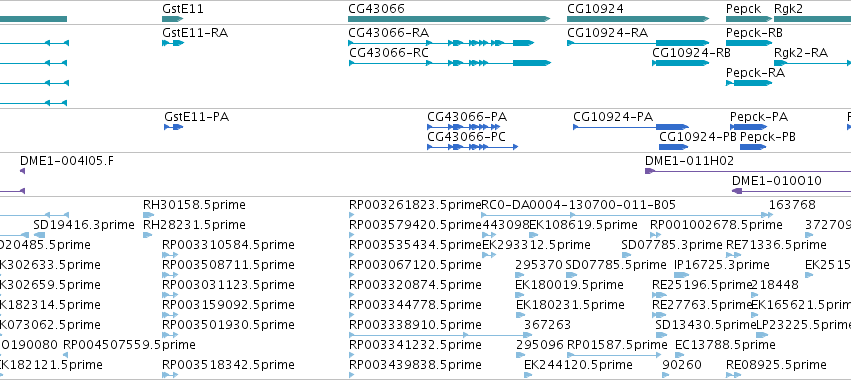
Task: Choose the CG43066-RC transcript's last exon
Action: 531,63
